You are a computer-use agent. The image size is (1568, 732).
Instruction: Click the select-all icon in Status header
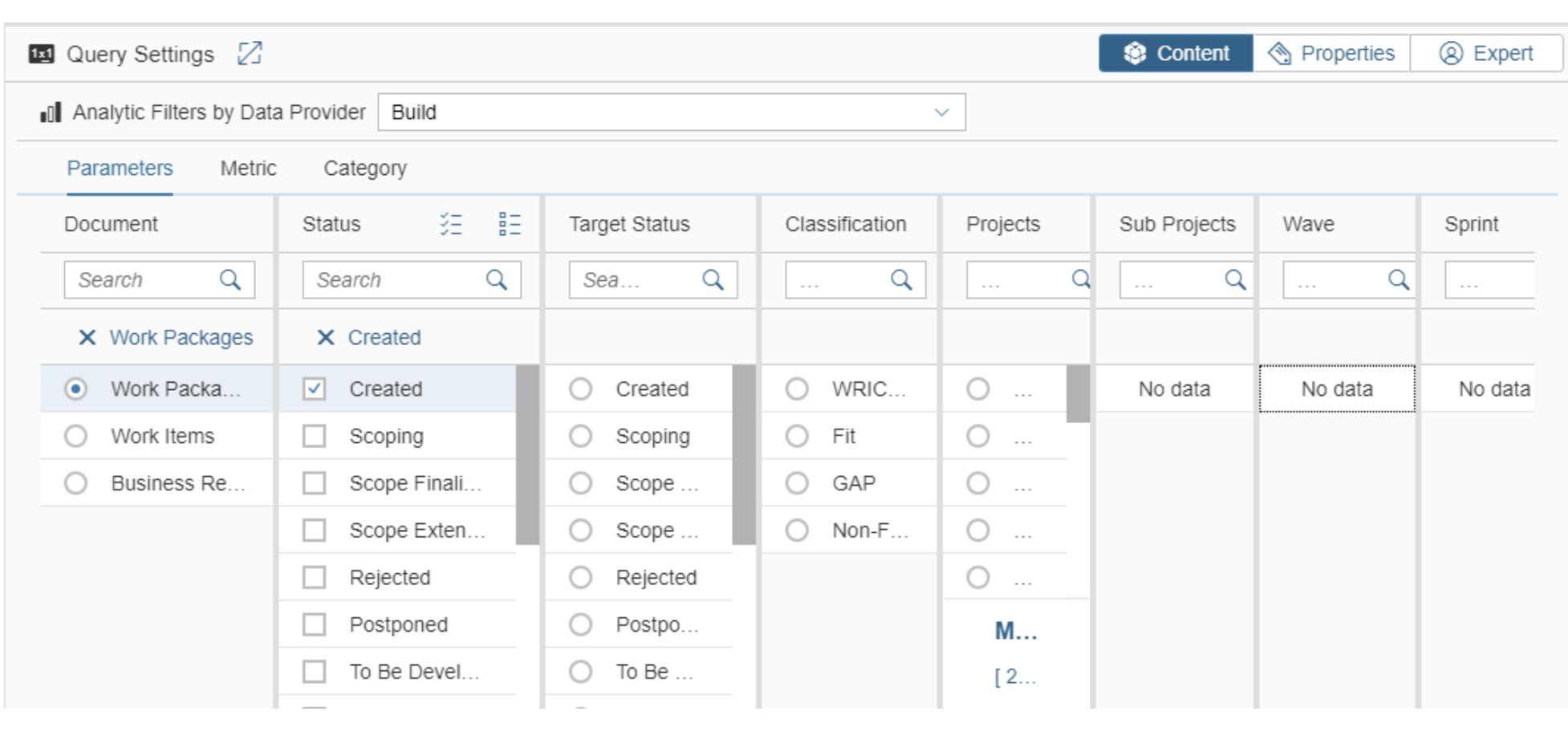click(451, 224)
